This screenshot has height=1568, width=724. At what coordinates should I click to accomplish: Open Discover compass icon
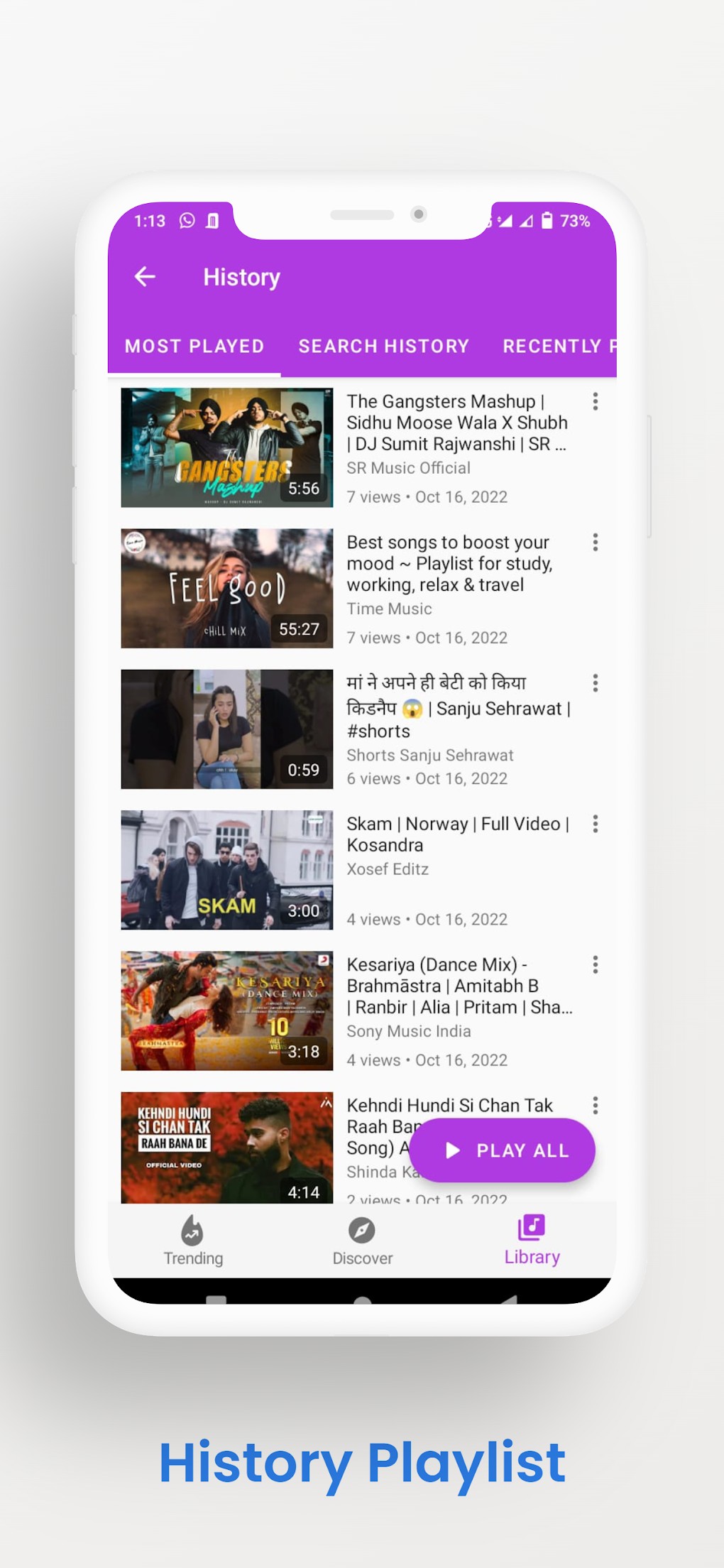(x=362, y=1230)
